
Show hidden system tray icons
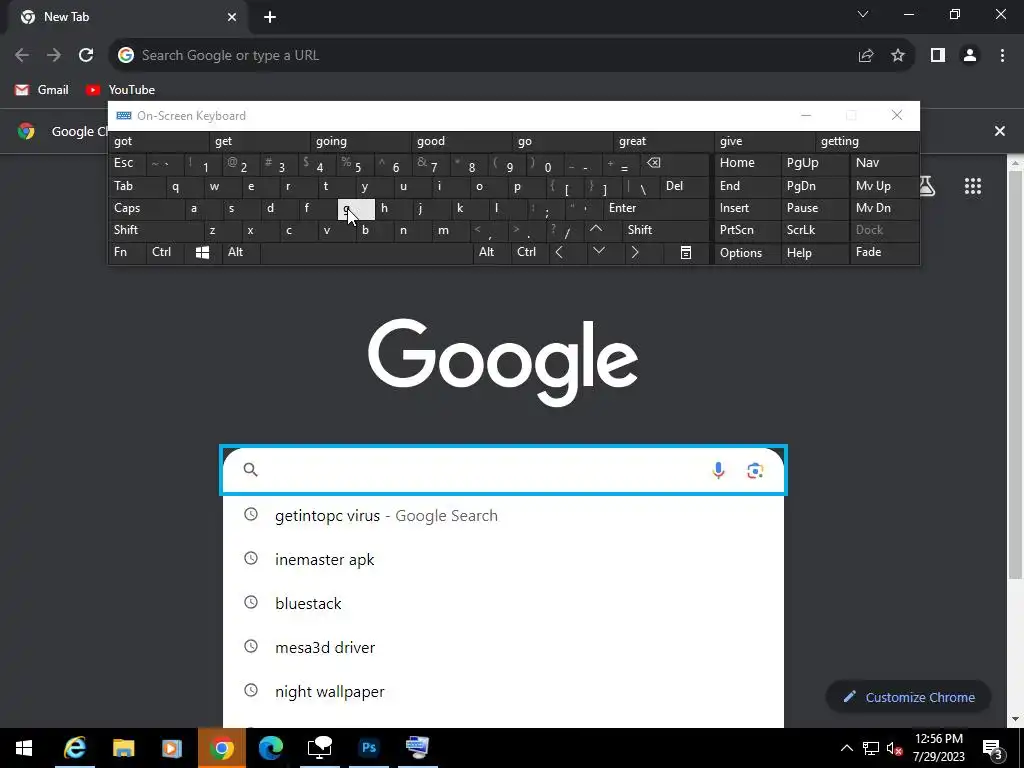pos(846,748)
